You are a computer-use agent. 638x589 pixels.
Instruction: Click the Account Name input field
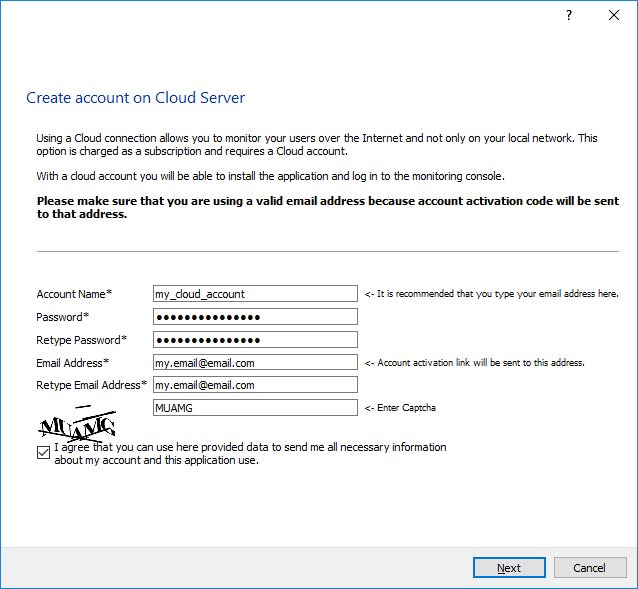pos(254,294)
